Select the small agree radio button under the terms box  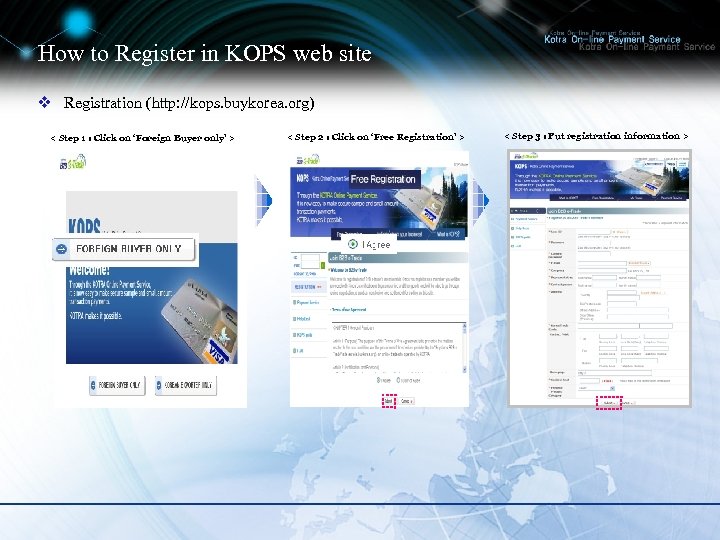click(379, 380)
